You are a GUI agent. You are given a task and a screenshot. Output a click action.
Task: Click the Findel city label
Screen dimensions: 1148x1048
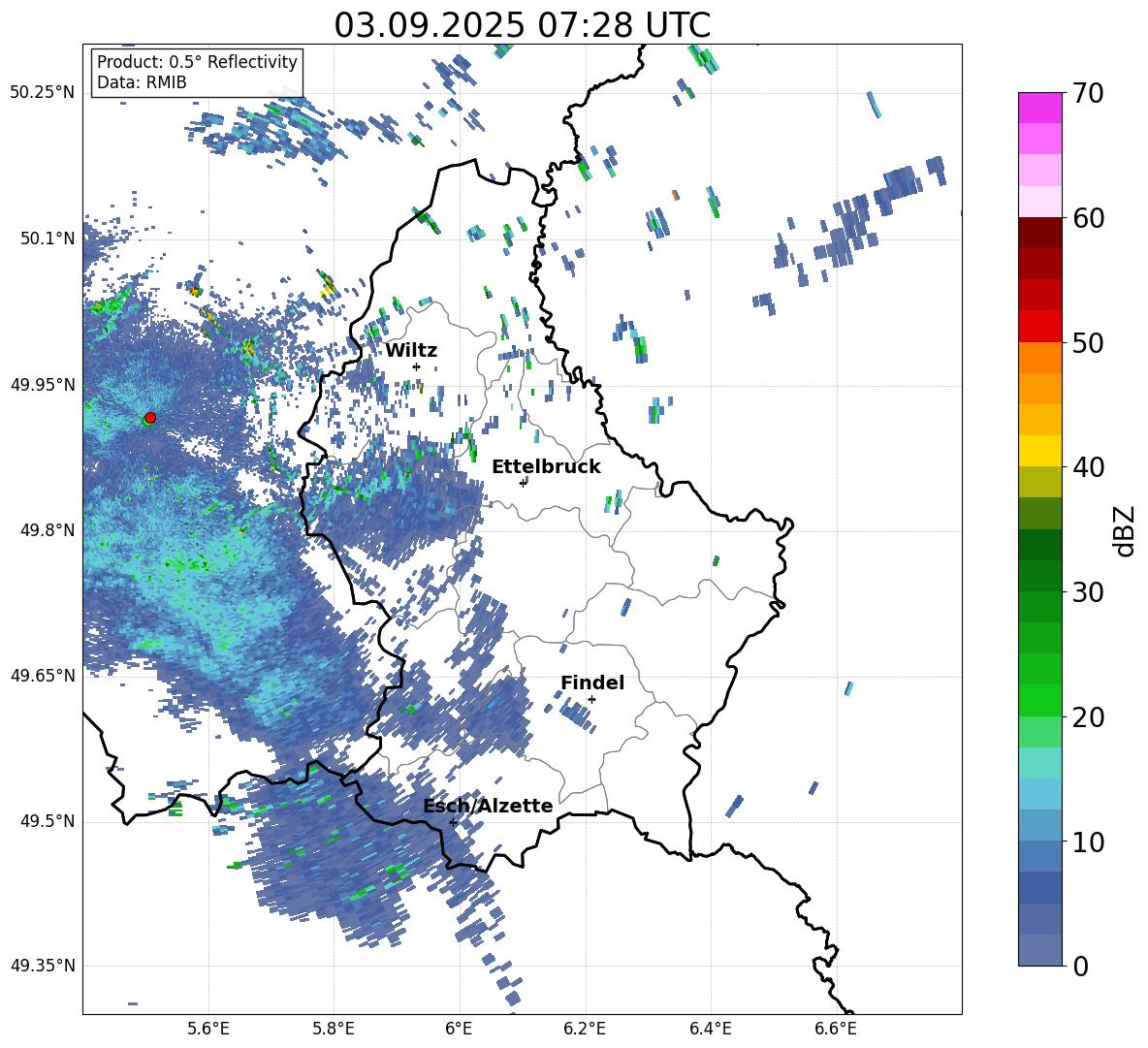[x=592, y=683]
